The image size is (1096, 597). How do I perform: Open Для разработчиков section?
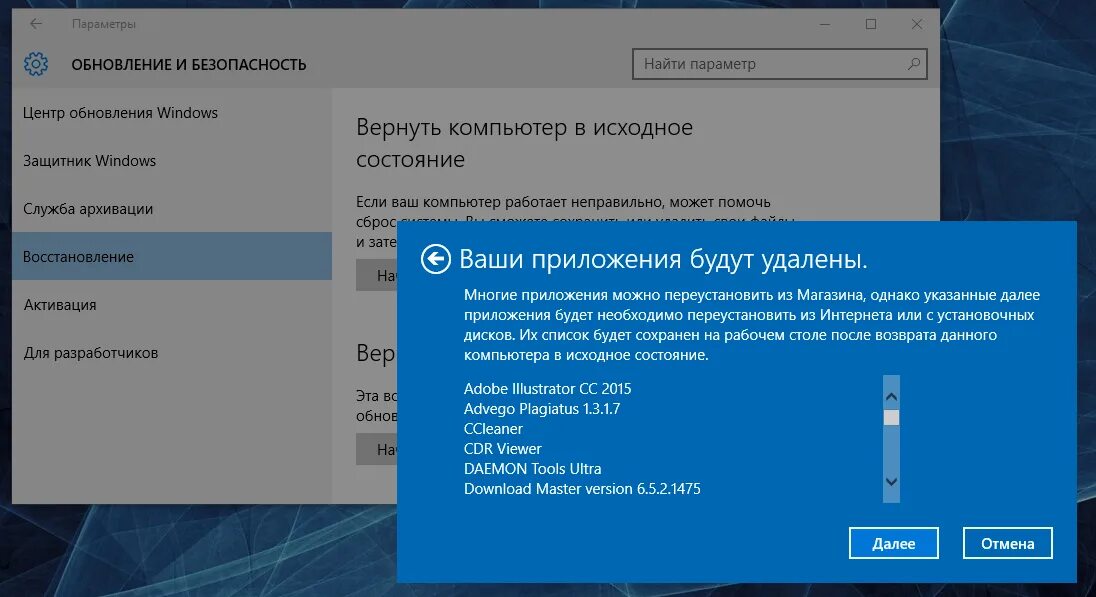coord(172,353)
